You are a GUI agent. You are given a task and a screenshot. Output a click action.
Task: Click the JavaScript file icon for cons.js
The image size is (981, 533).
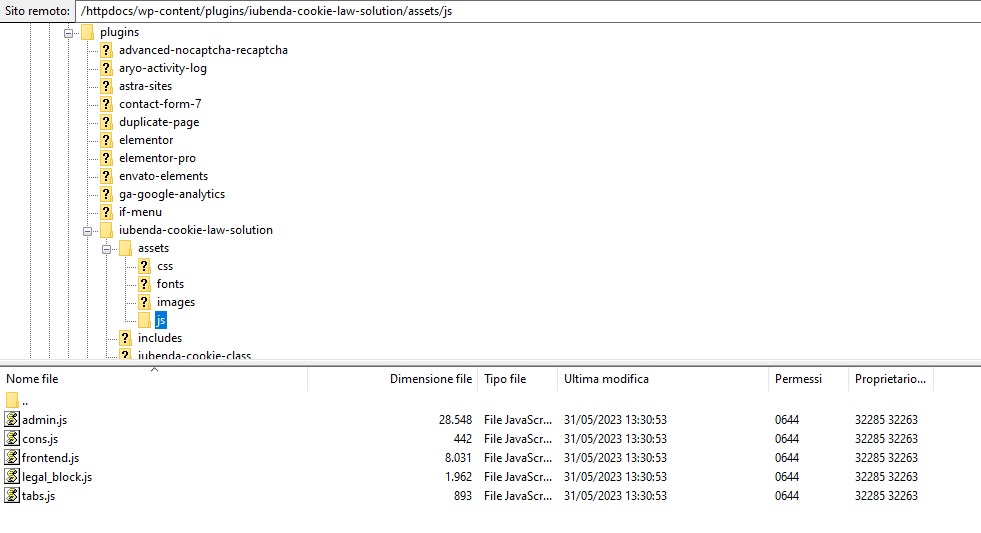(x=12, y=438)
